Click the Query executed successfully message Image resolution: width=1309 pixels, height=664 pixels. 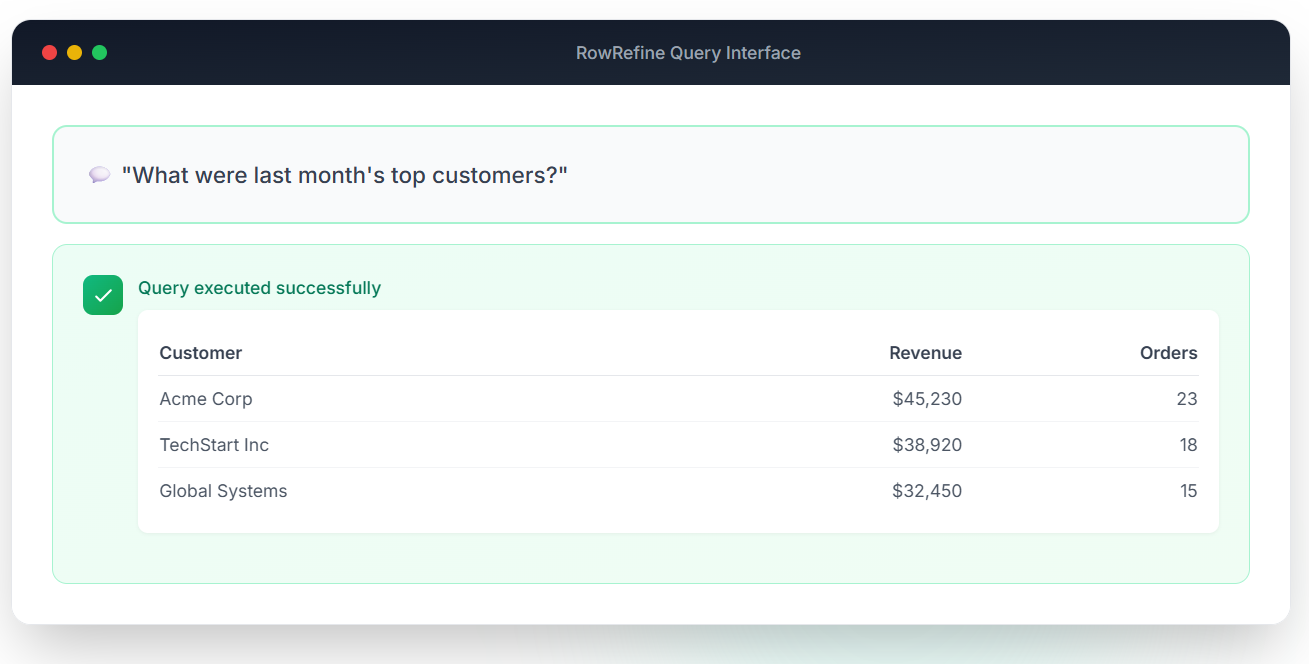point(259,288)
